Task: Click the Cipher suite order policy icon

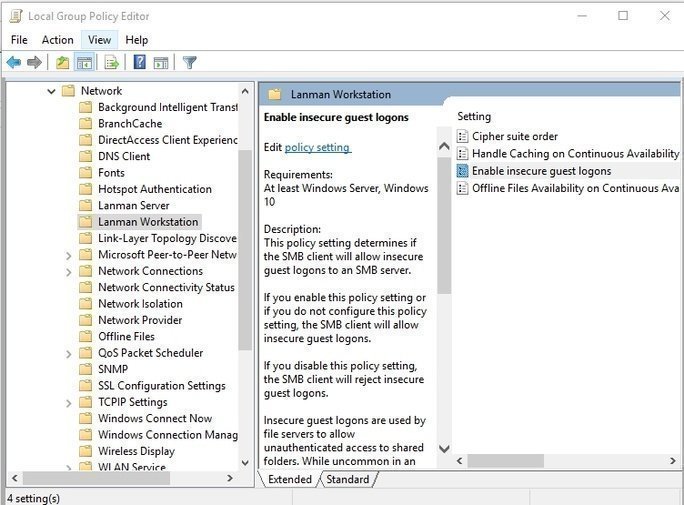Action: tap(462, 136)
